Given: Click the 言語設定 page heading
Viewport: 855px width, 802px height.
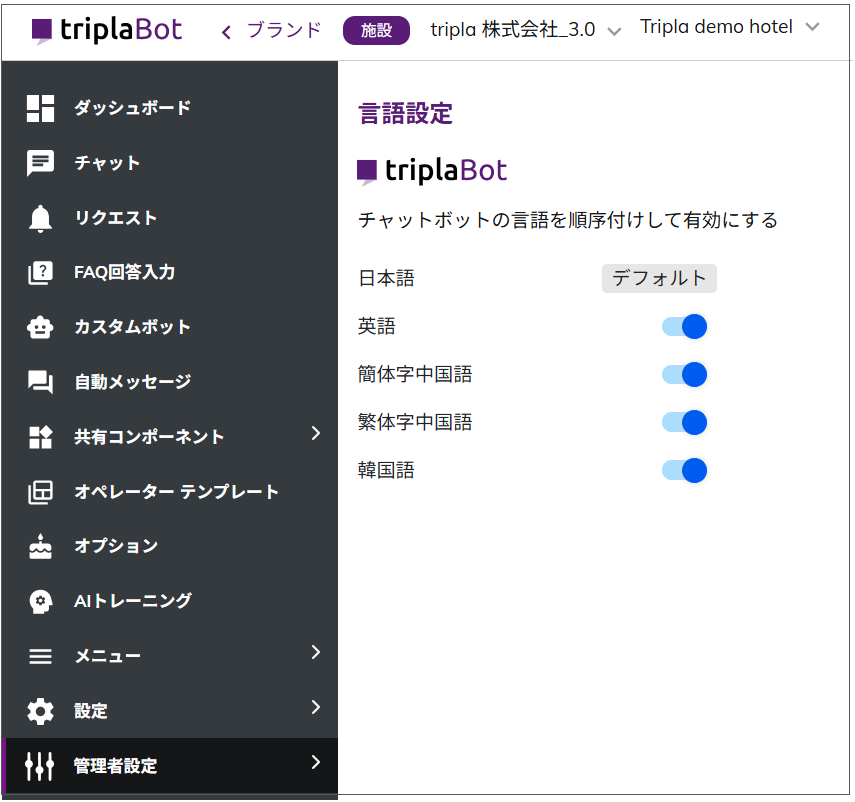Looking at the screenshot, I should [405, 114].
